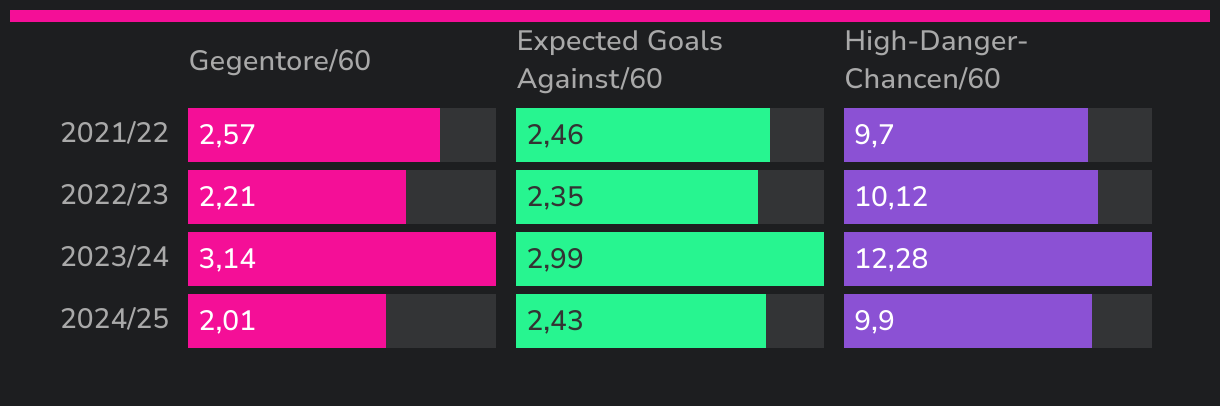Select the High-Danger-Chancen/60 column header
The height and width of the screenshot is (406, 1220).
936,60
